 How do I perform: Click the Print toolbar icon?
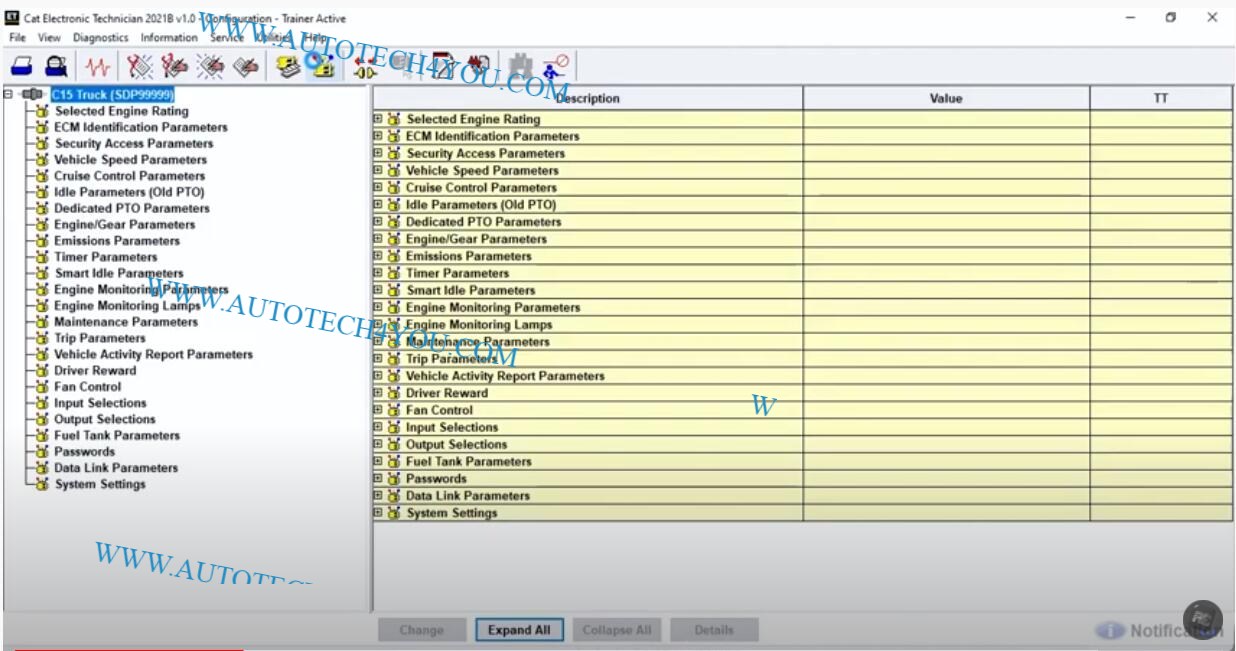pos(22,67)
